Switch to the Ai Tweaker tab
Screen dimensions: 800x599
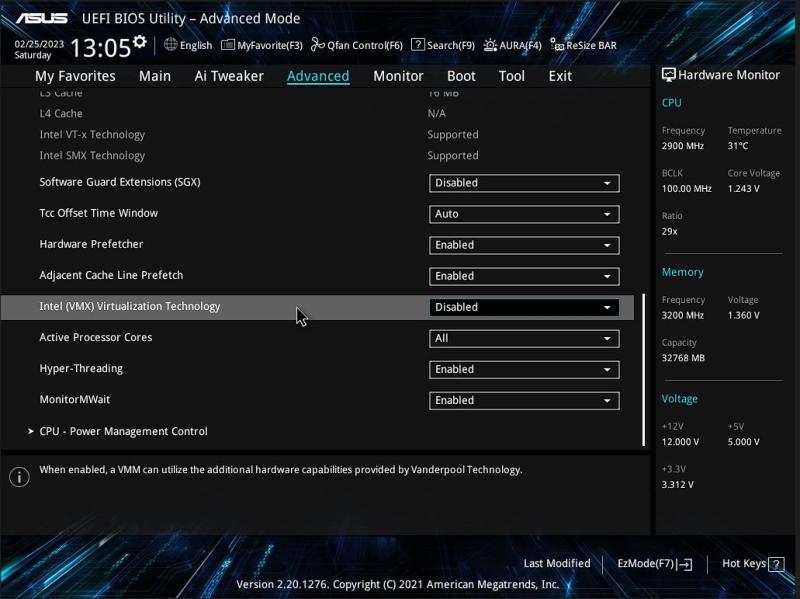[x=229, y=76]
